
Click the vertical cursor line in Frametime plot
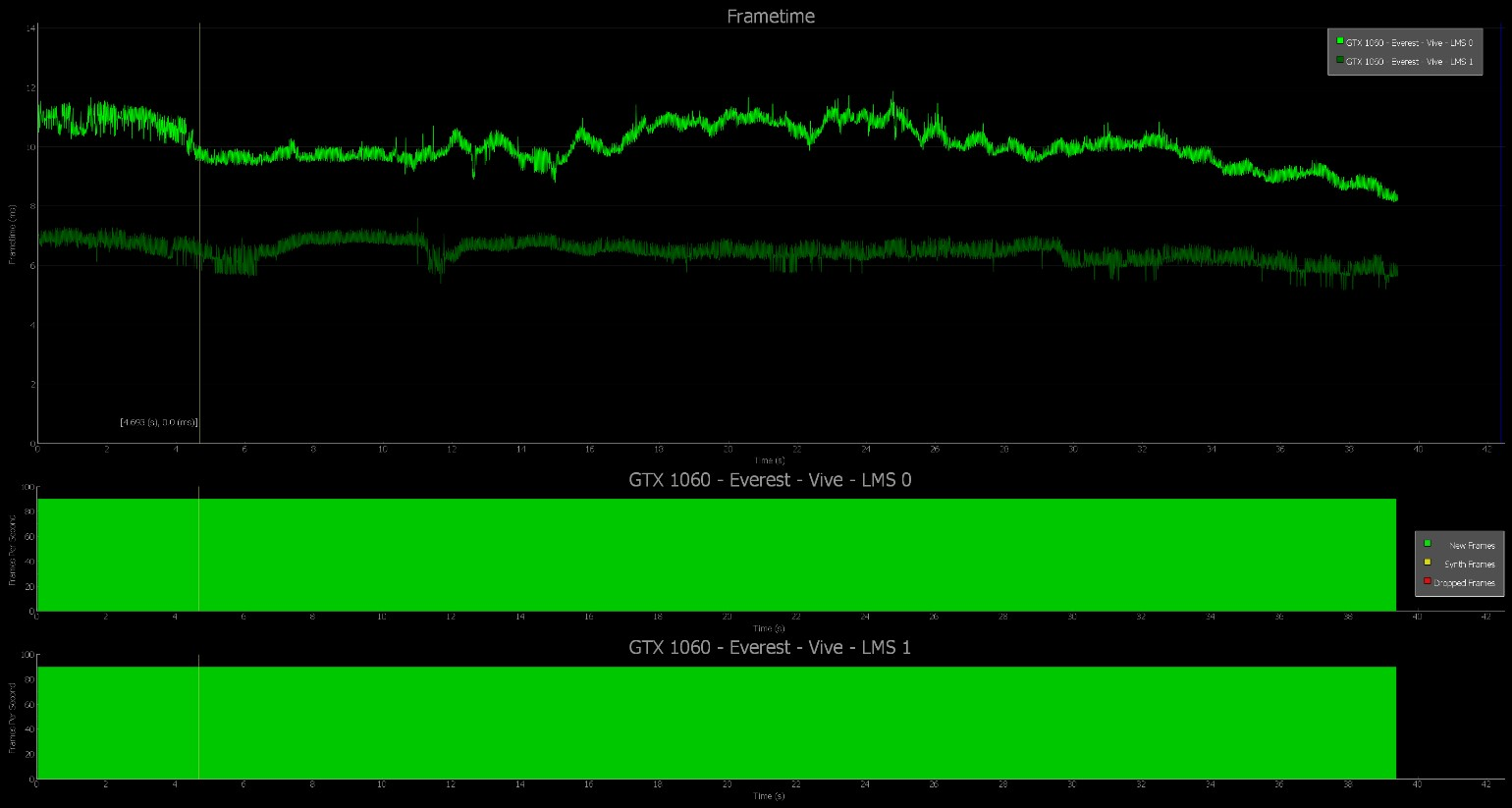199,295
